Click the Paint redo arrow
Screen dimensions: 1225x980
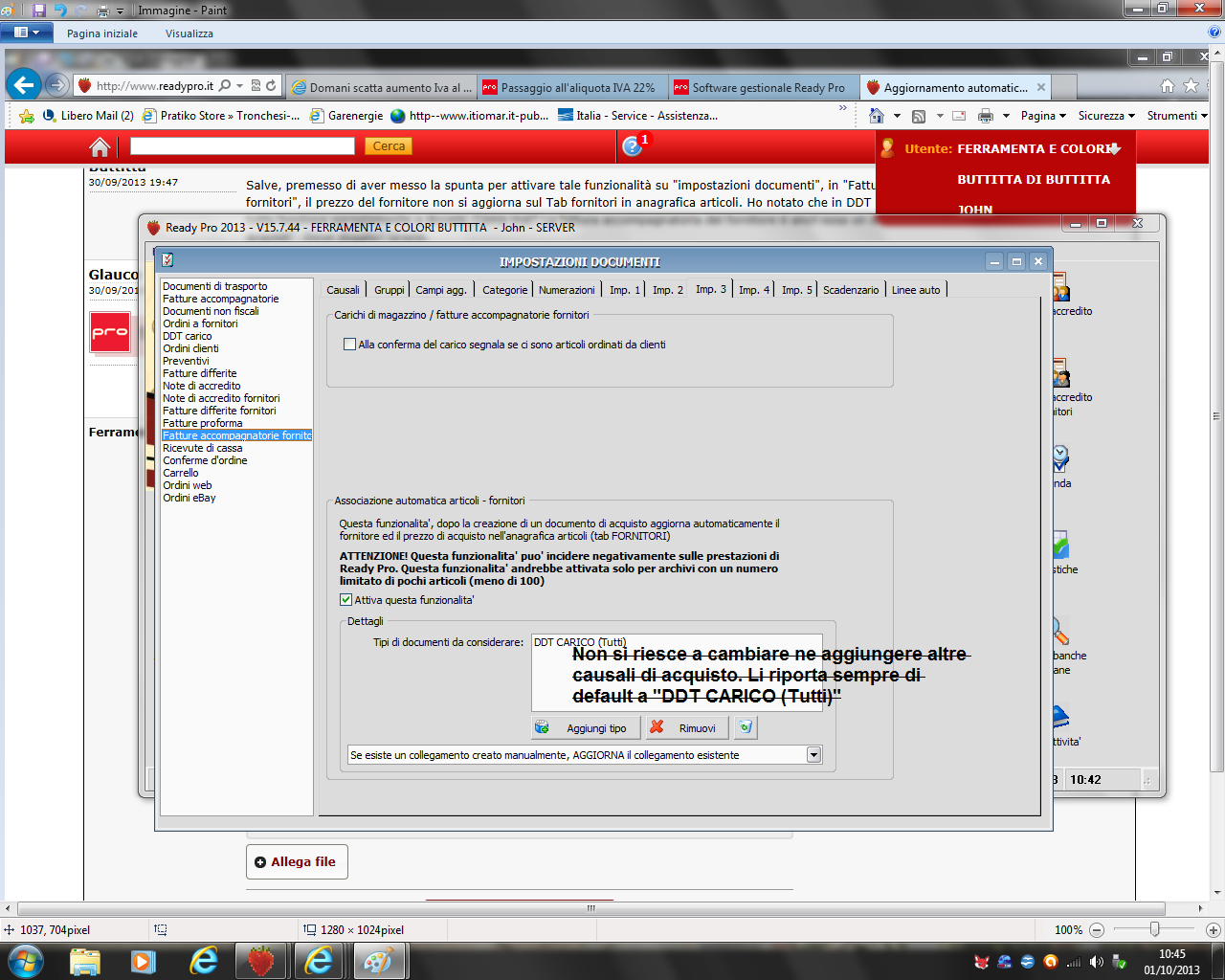[81, 11]
